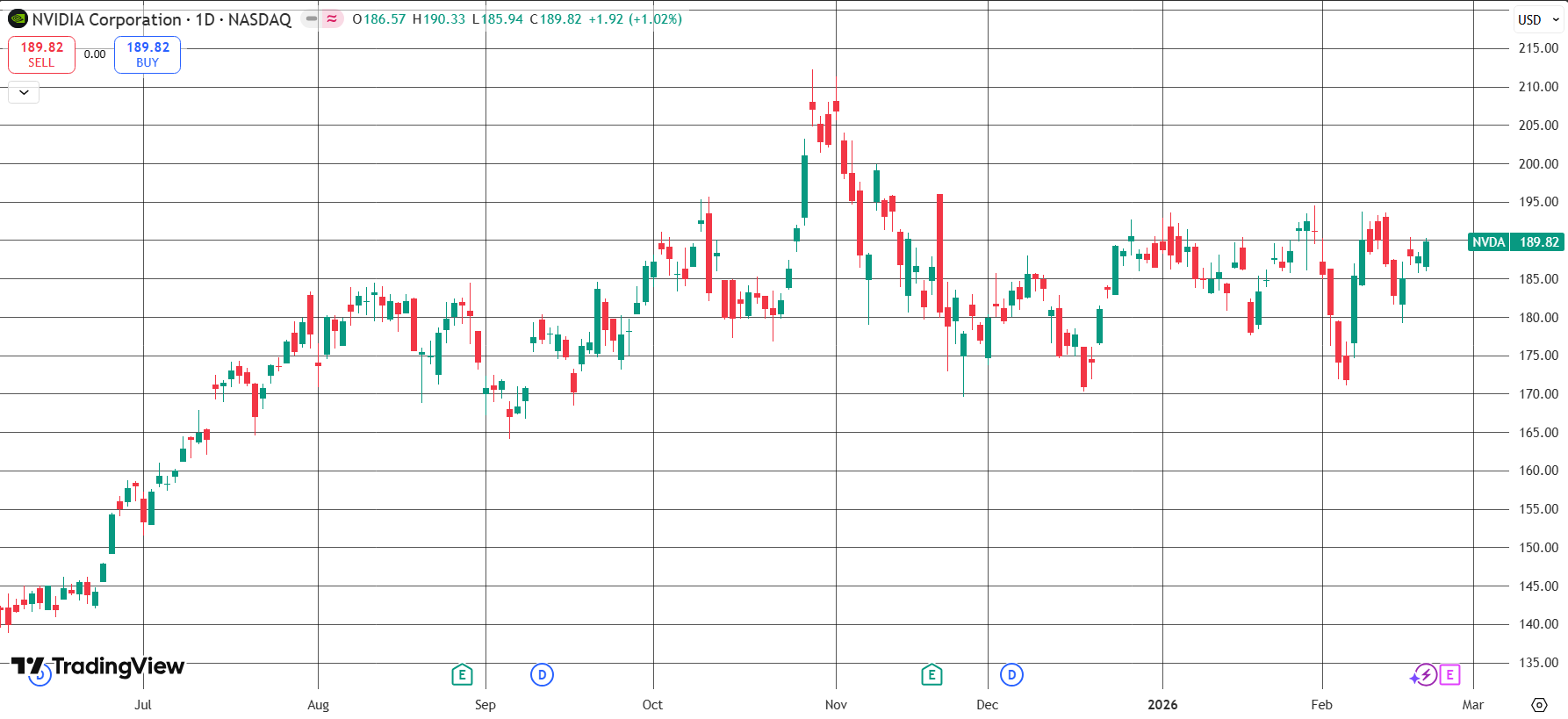
Task: Click the change value +1.92 (+1.02%)
Action: tap(635, 19)
